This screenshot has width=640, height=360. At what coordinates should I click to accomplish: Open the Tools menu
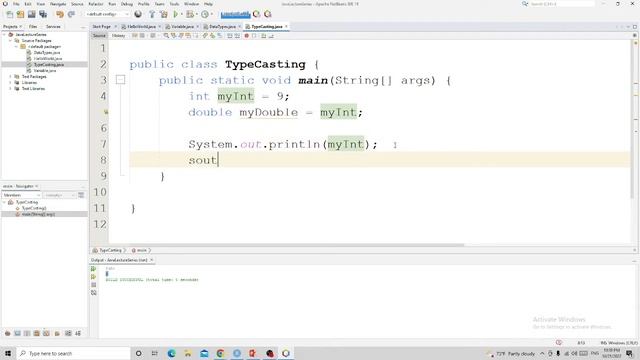point(174,4)
